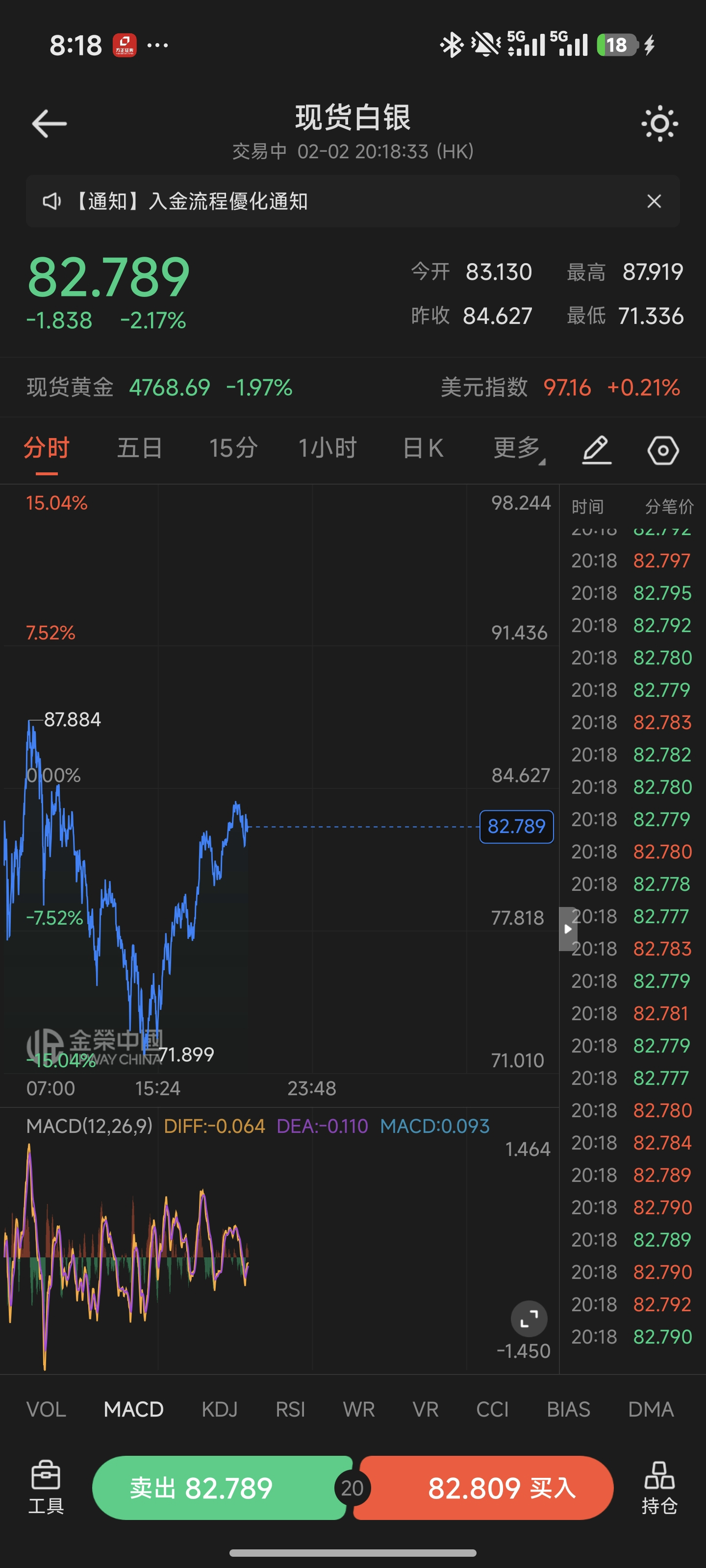Open the 工具 toolbox icon

(x=46, y=1487)
